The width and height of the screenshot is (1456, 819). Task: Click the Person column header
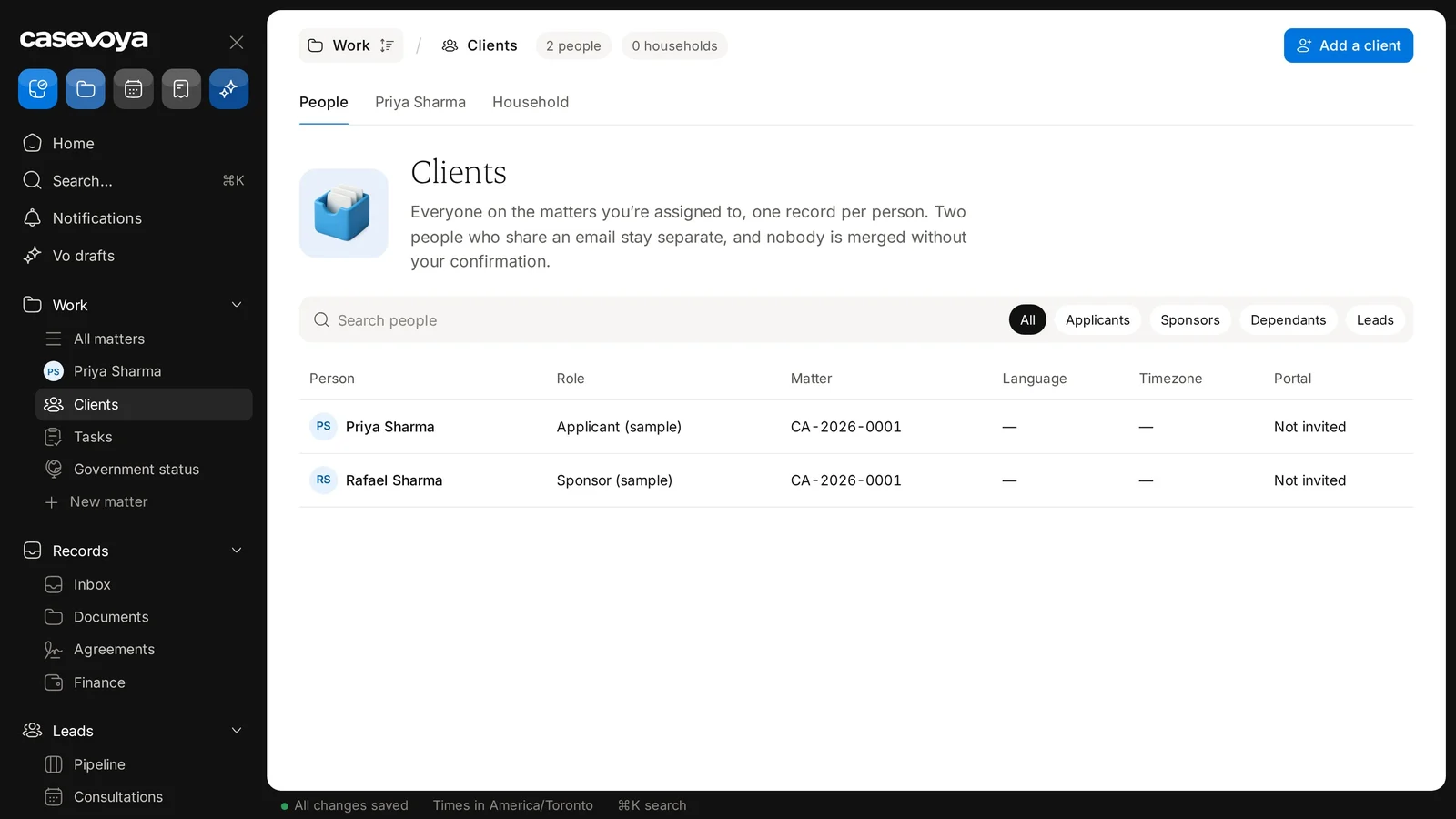(x=332, y=379)
